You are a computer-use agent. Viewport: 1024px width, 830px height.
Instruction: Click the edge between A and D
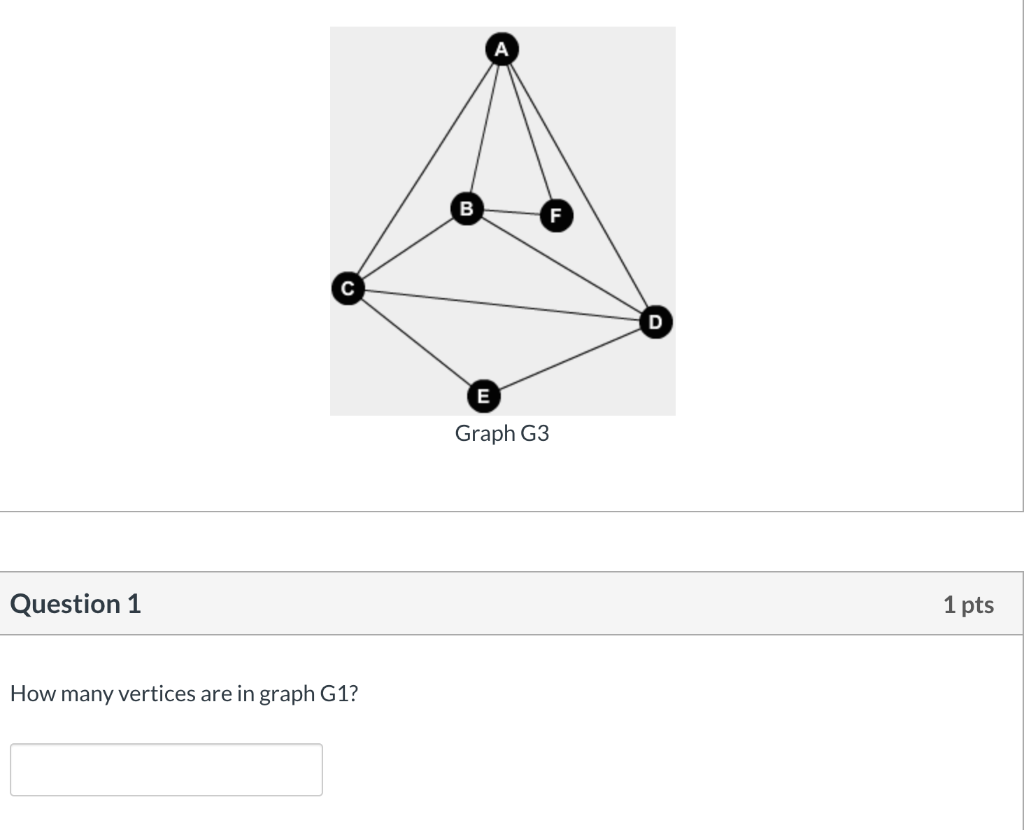[x=578, y=184]
